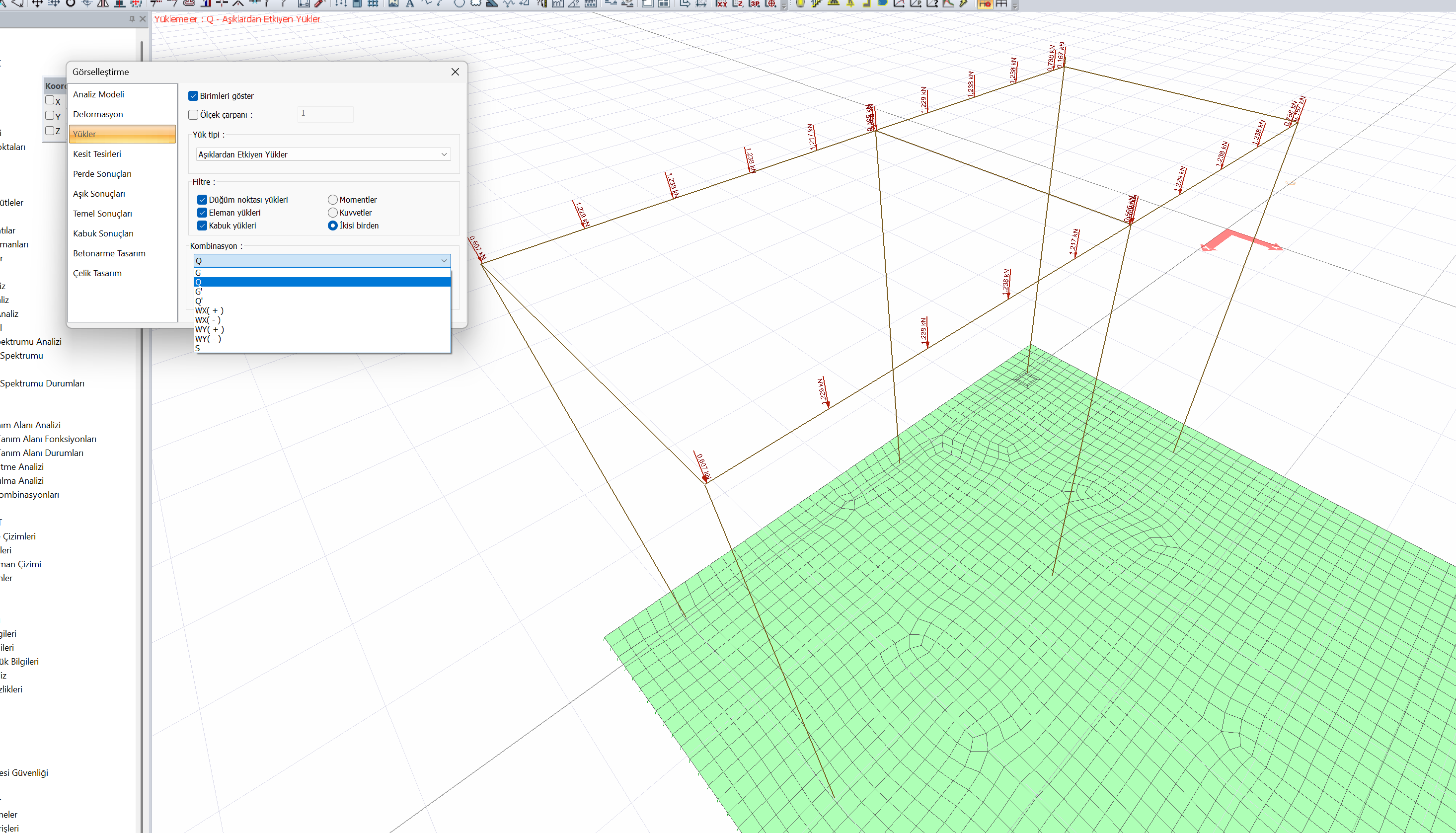Open the 'Yük tipi' dropdown

pos(323,154)
